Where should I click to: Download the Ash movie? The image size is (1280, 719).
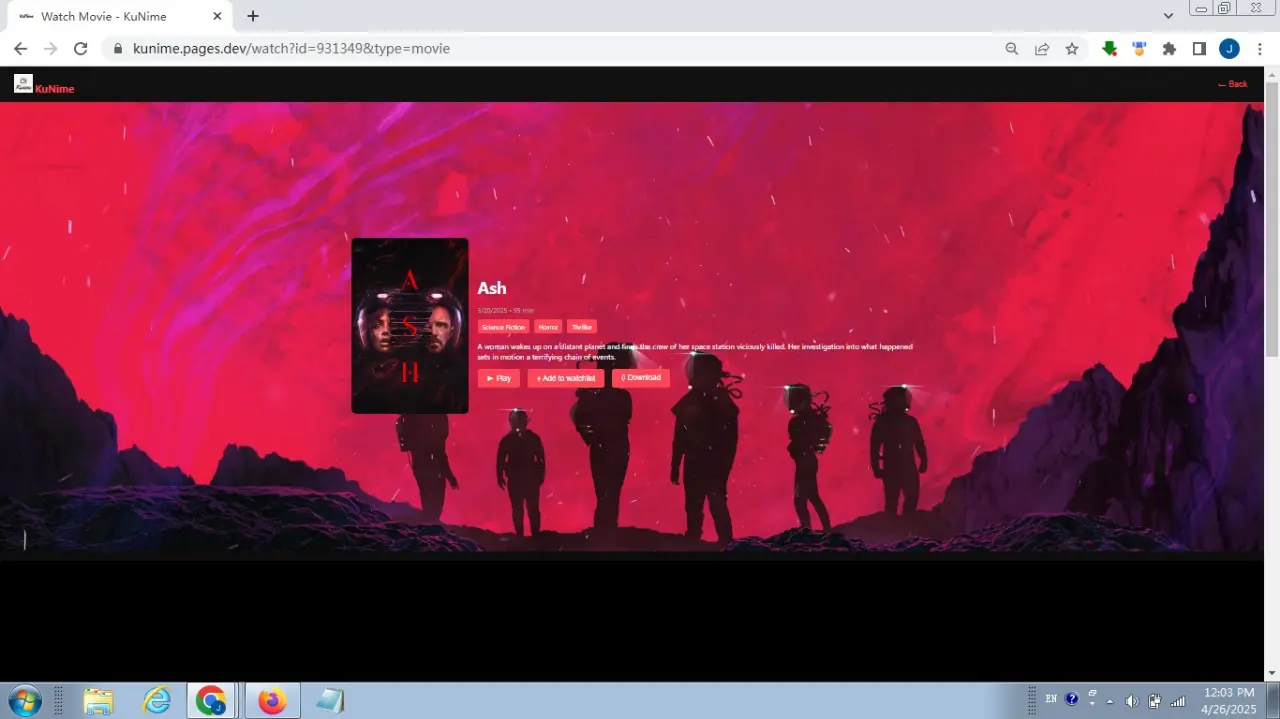[x=641, y=378]
